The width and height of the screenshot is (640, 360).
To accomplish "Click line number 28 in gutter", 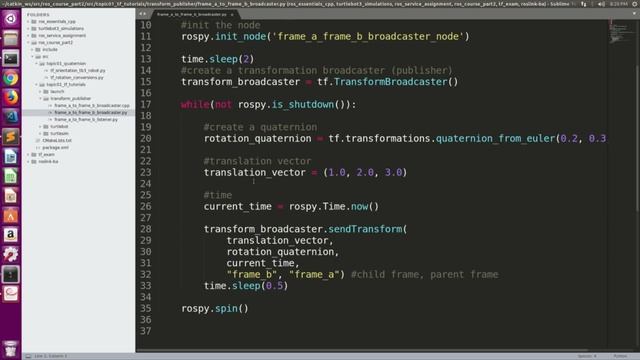I will click(x=146, y=229).
